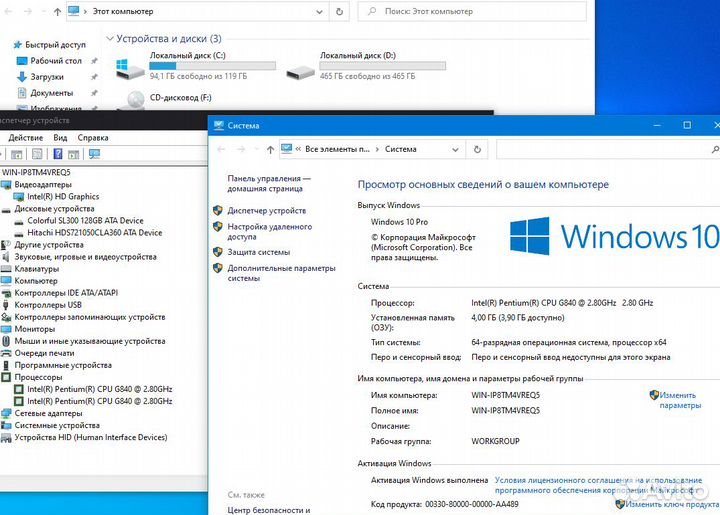
Task: Select the root node WIN-IP8TM4VREQ5 in device tree
Action: [x=36, y=173]
